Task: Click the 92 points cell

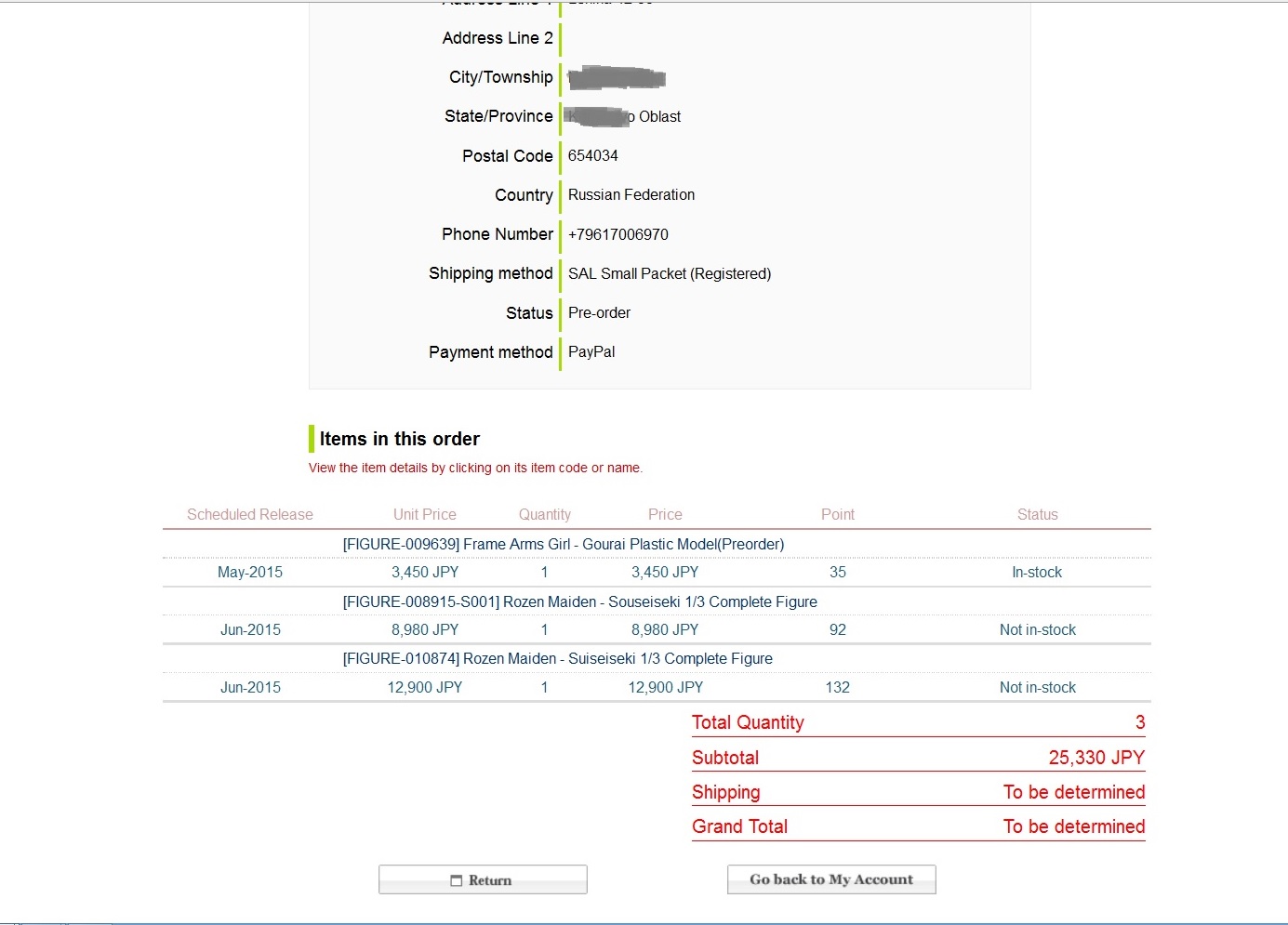Action: pyautogui.click(x=838, y=629)
